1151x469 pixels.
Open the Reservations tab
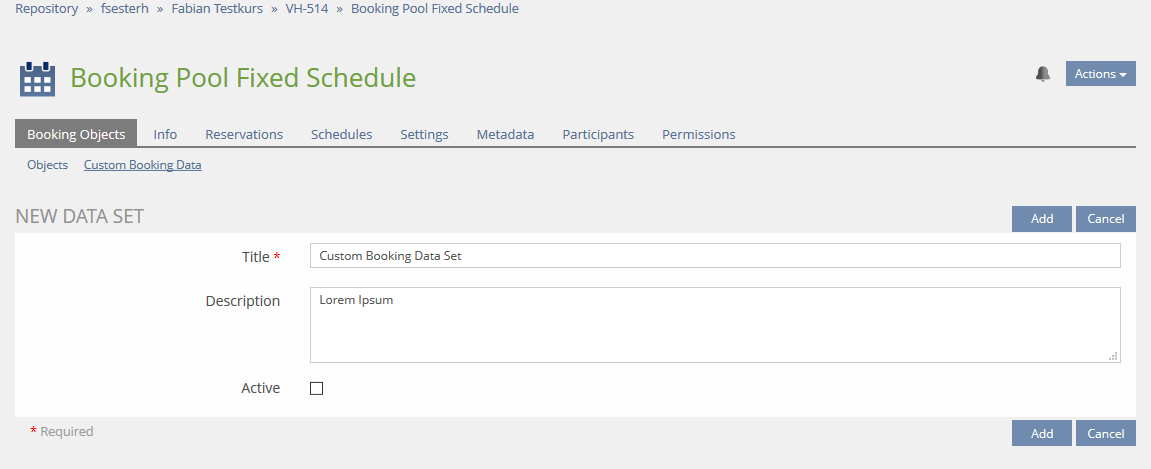(x=244, y=134)
